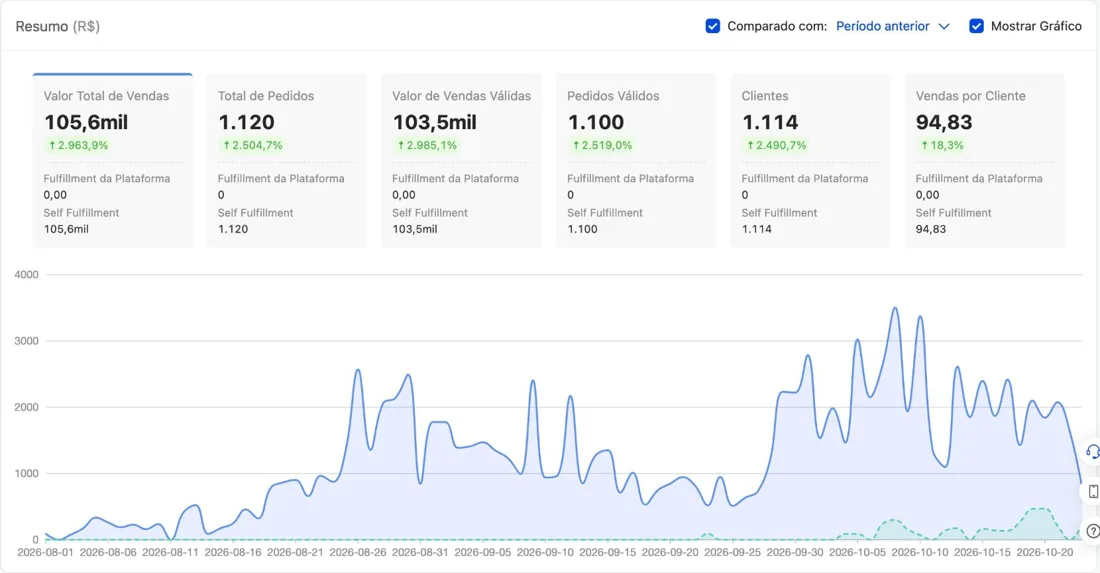Uncheck the Comparado com checkbox
This screenshot has height=573, width=1100.
713,26
